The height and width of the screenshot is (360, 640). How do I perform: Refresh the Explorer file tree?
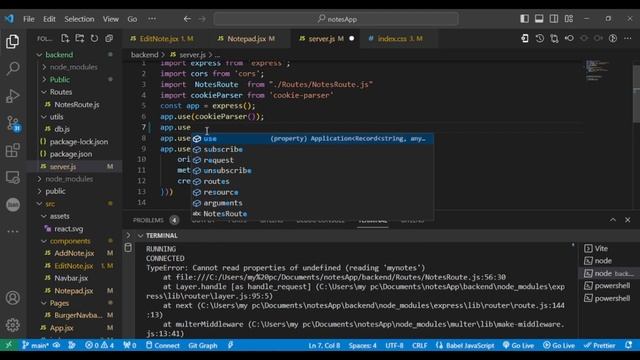(x=94, y=38)
